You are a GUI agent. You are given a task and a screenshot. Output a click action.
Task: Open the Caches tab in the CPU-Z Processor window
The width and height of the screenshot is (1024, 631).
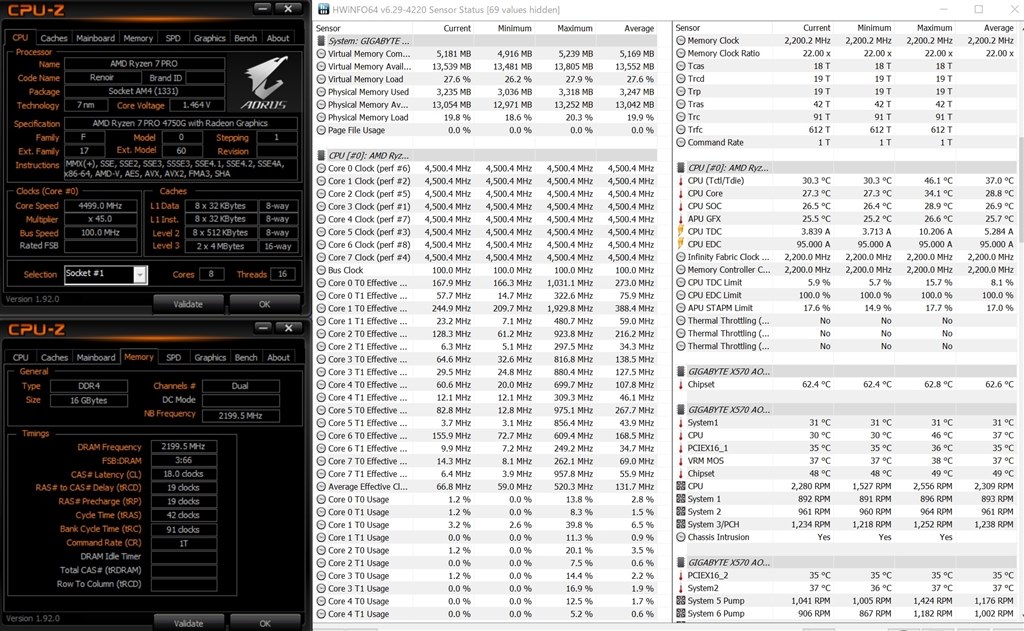tap(54, 38)
